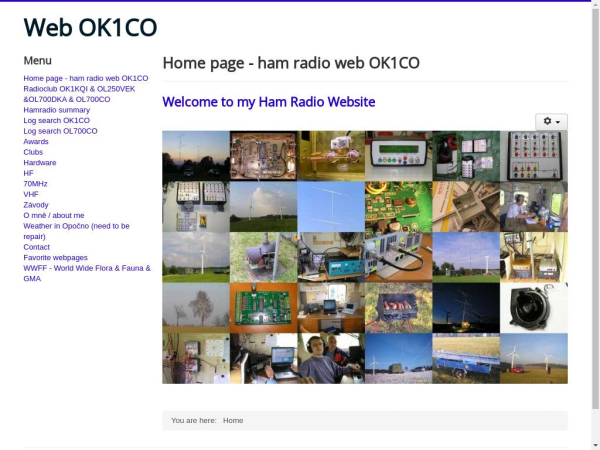
Task: Open the two wind turbines with red car thumbnail
Action: coord(534,359)
